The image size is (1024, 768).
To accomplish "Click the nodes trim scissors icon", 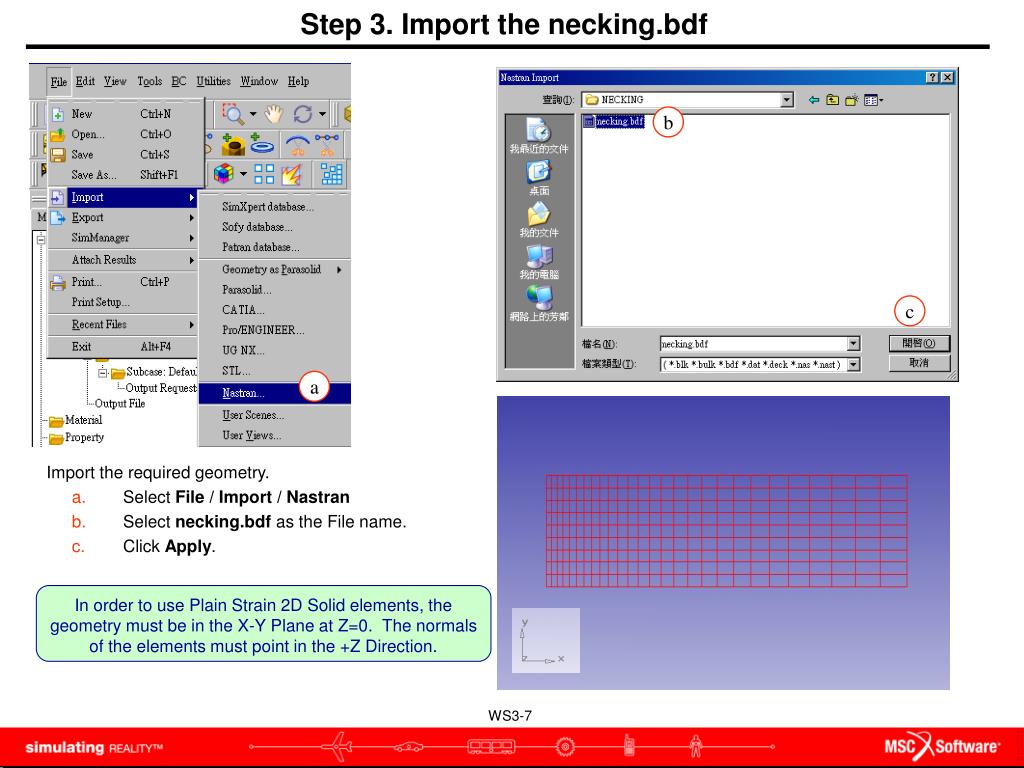I will 327,144.
